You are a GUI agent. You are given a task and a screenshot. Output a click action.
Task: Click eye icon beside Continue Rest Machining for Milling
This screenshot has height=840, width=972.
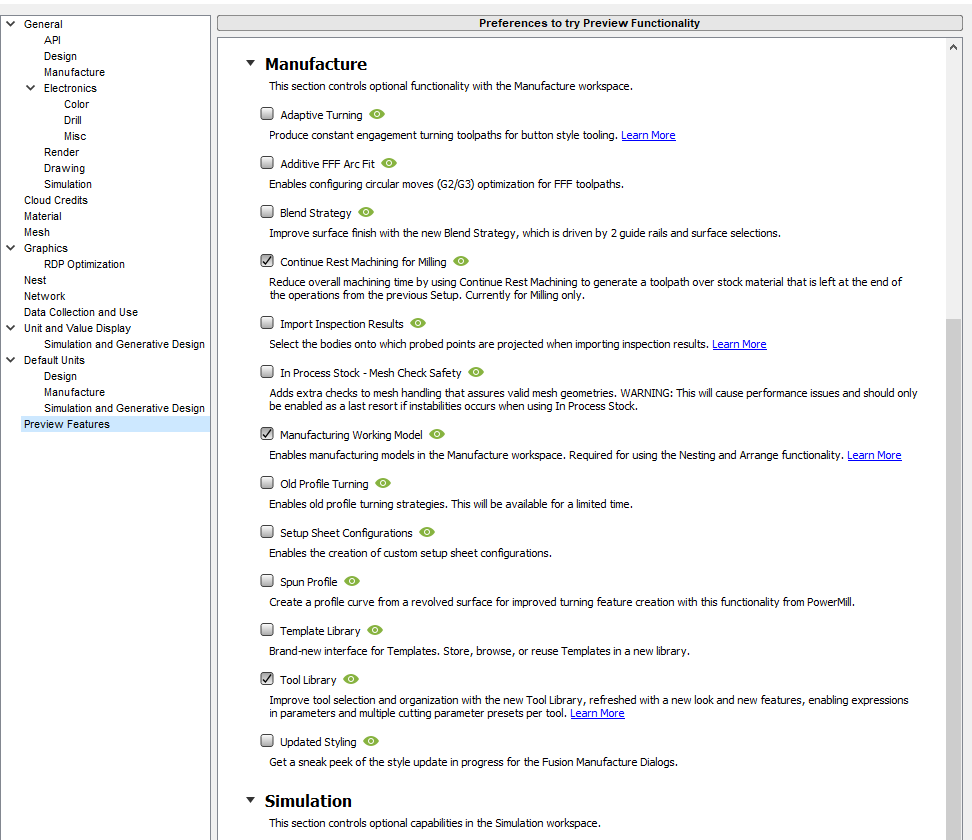461,261
